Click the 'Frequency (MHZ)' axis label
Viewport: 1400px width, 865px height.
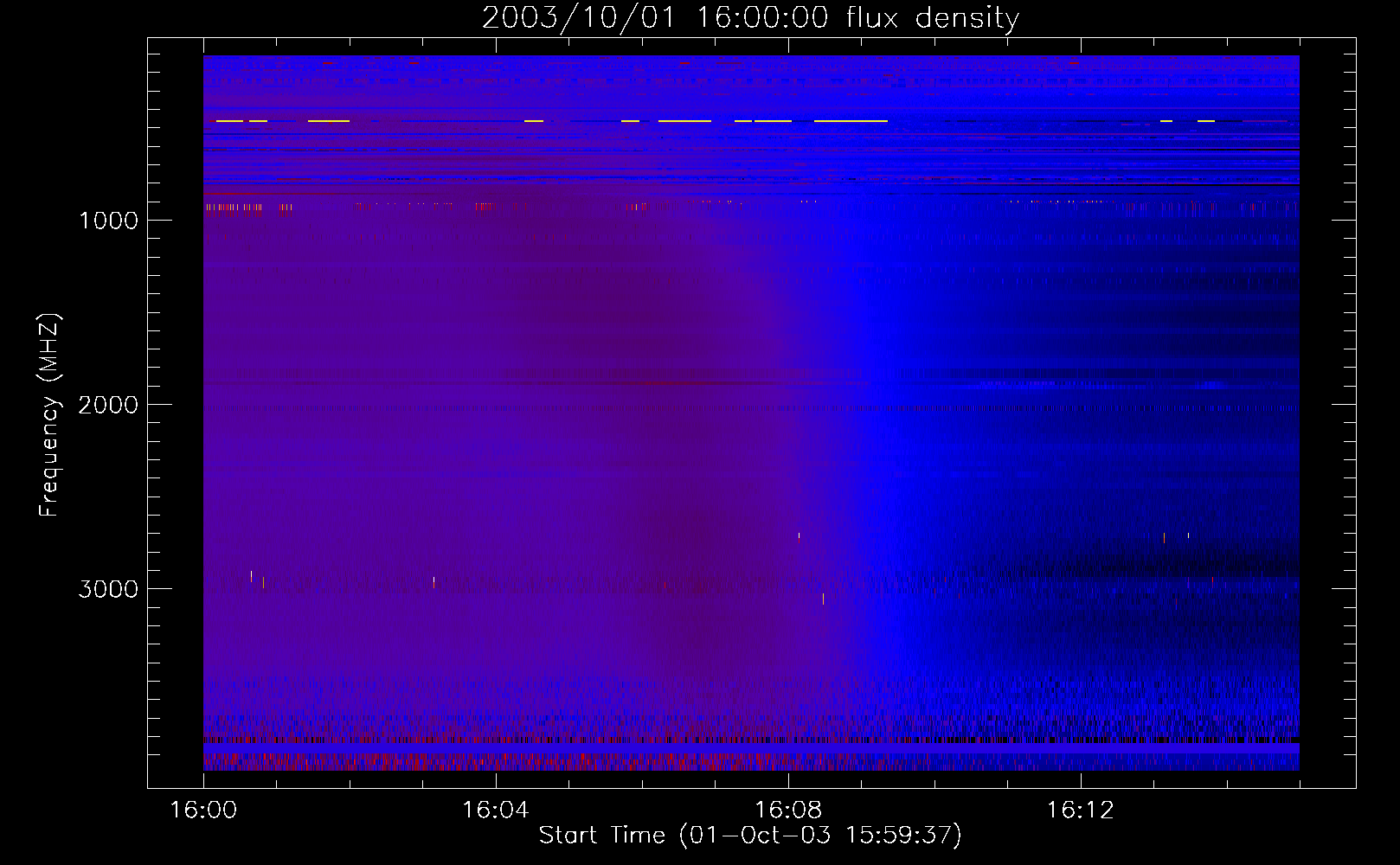coord(49,414)
